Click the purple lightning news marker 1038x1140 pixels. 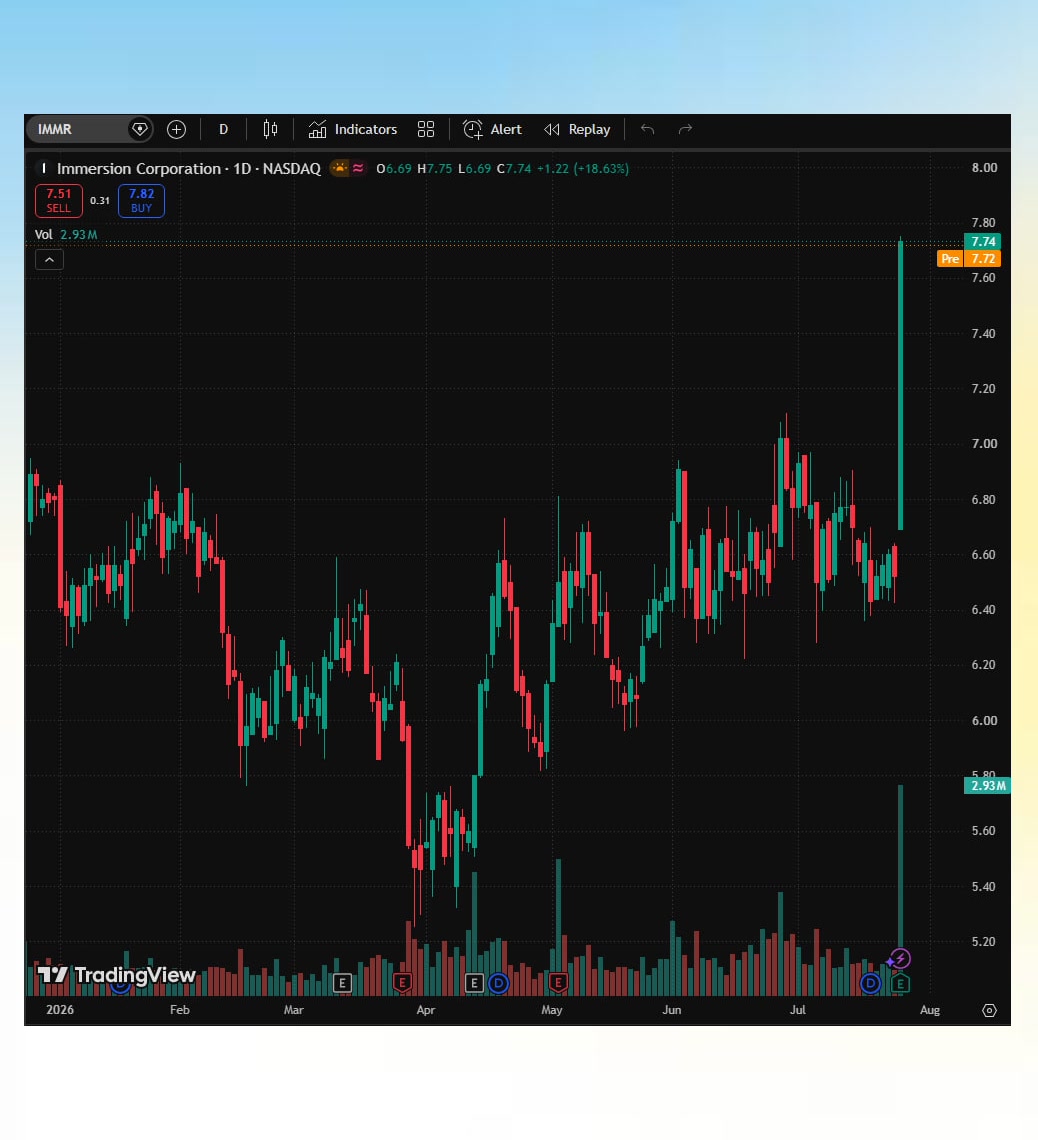pos(900,959)
